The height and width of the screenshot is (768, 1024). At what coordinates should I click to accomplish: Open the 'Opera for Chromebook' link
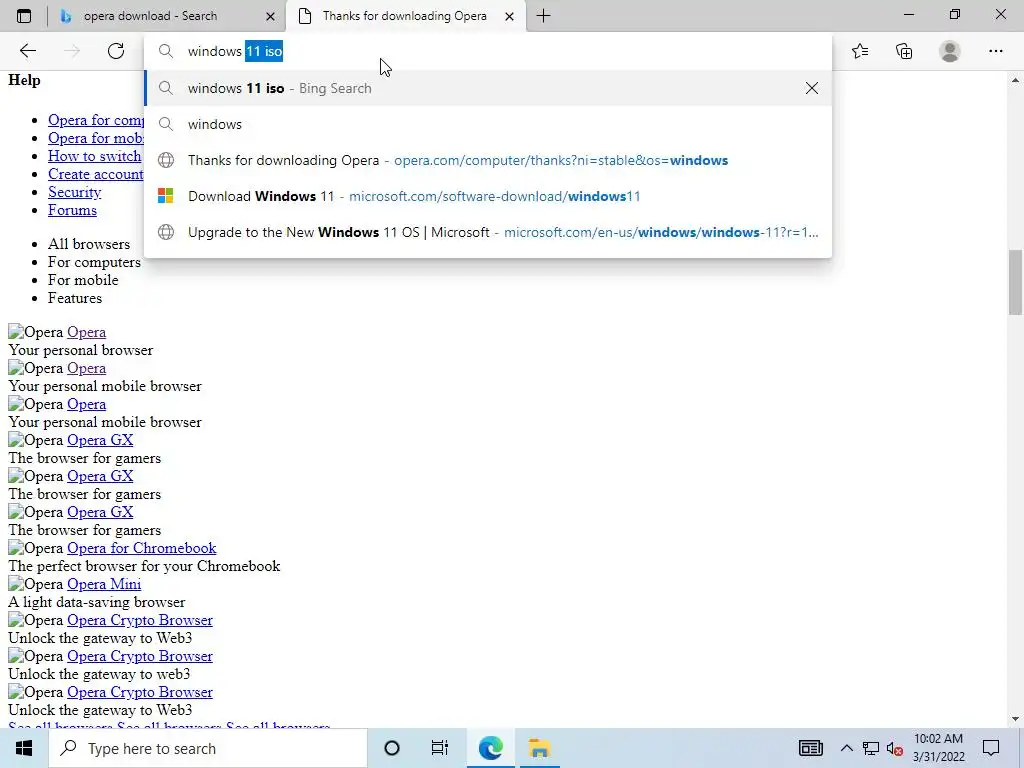tap(142, 548)
